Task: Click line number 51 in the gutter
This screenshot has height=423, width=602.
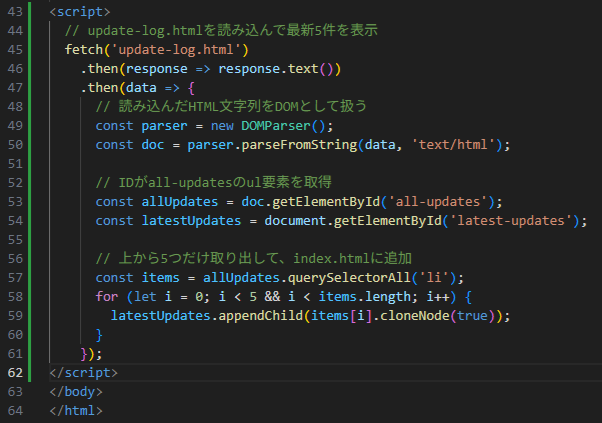Action: (x=15, y=164)
